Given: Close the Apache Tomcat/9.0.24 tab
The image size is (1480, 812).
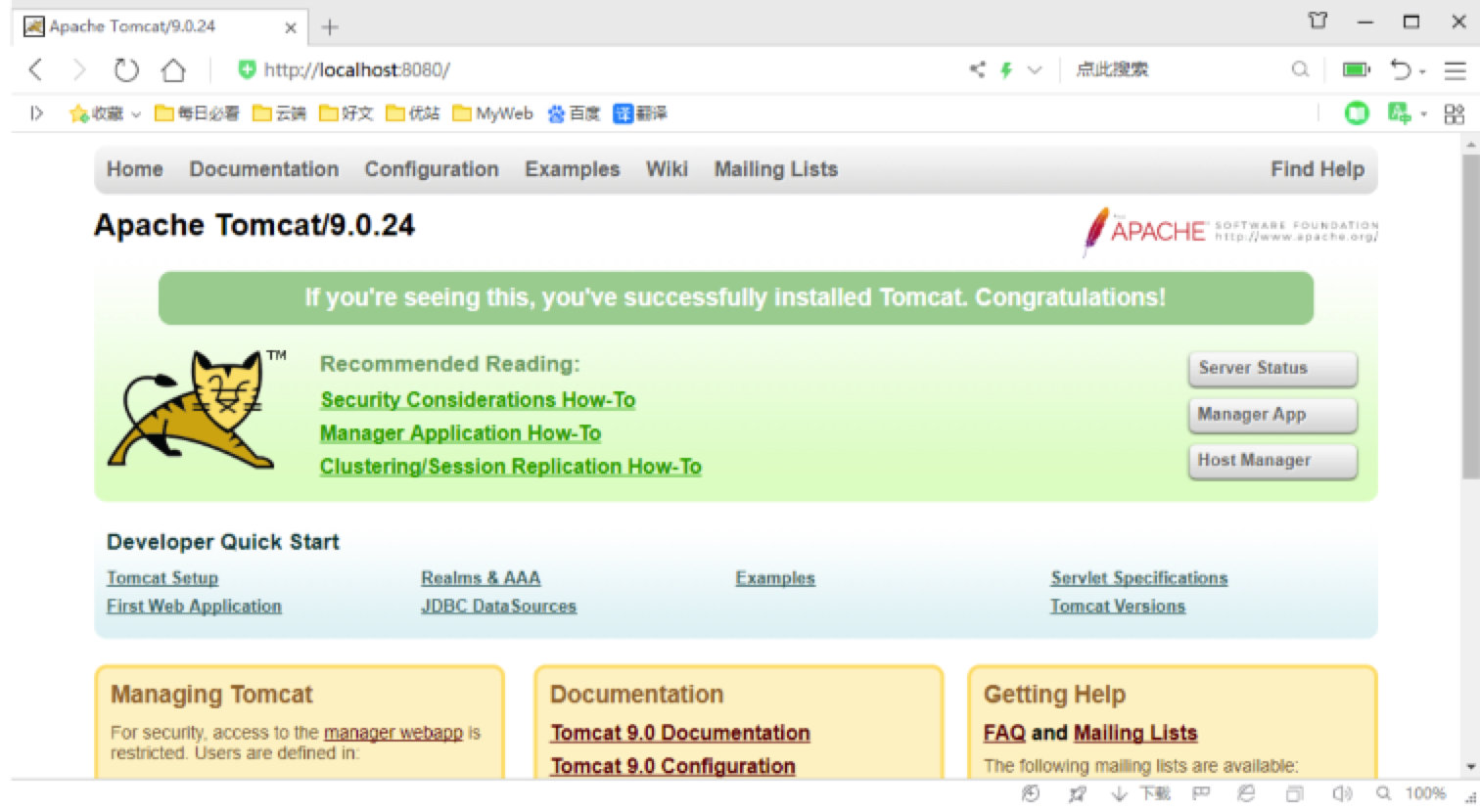Looking at the screenshot, I should pyautogui.click(x=291, y=27).
